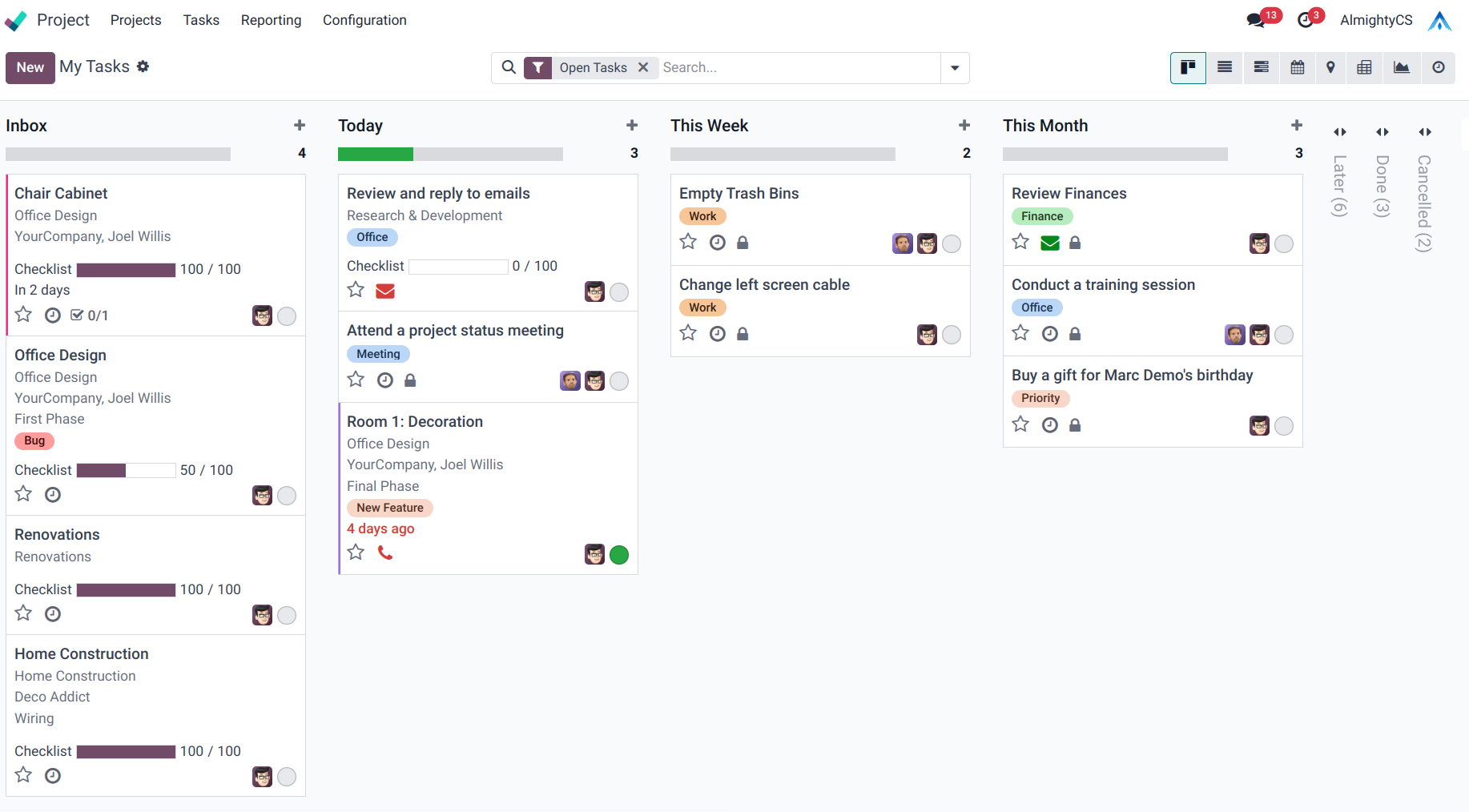Toggle the green state circle on Room 1: Decoration
This screenshot has height=812, width=1469.
pos(619,554)
